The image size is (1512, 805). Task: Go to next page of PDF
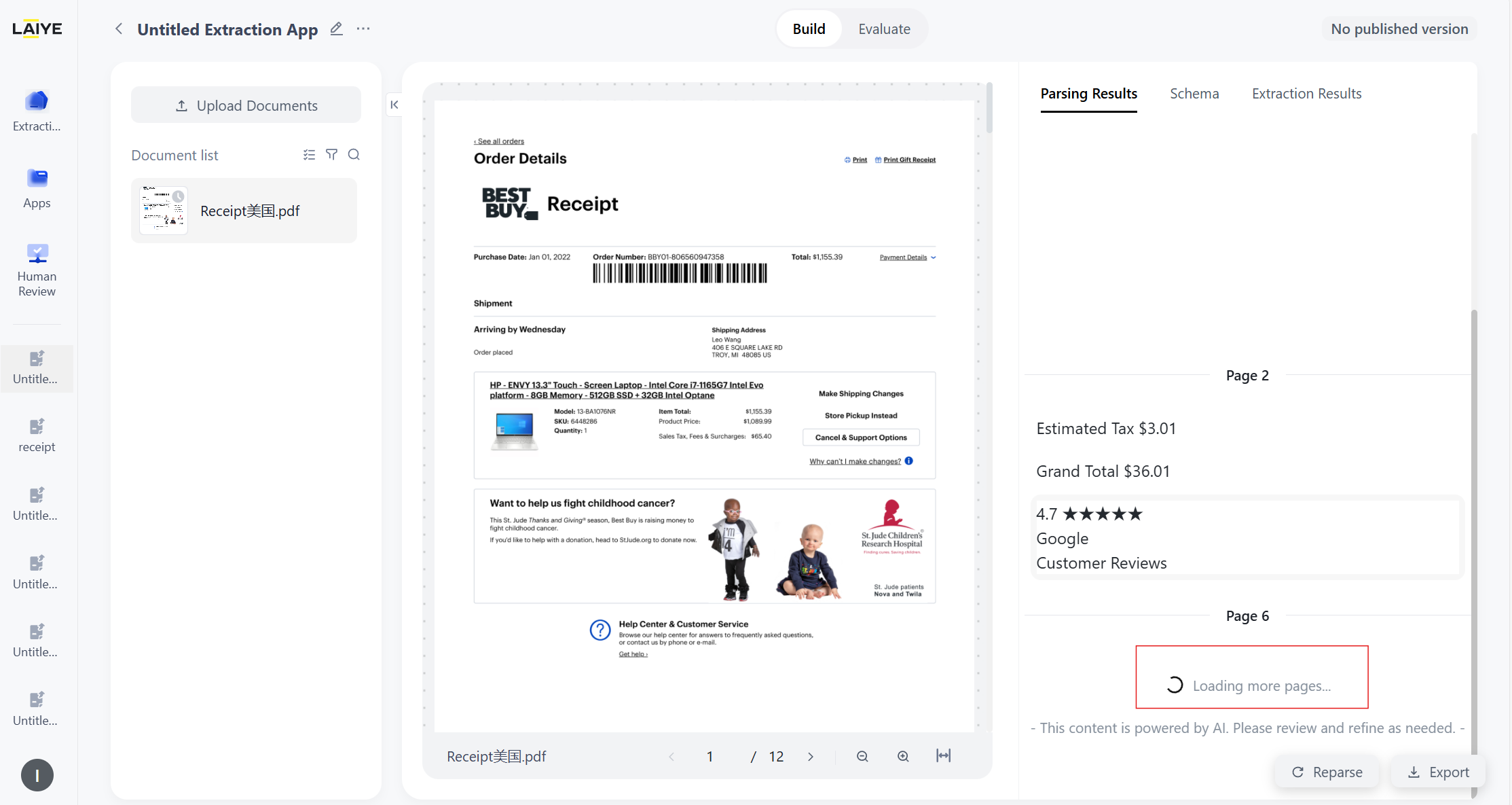pos(811,757)
